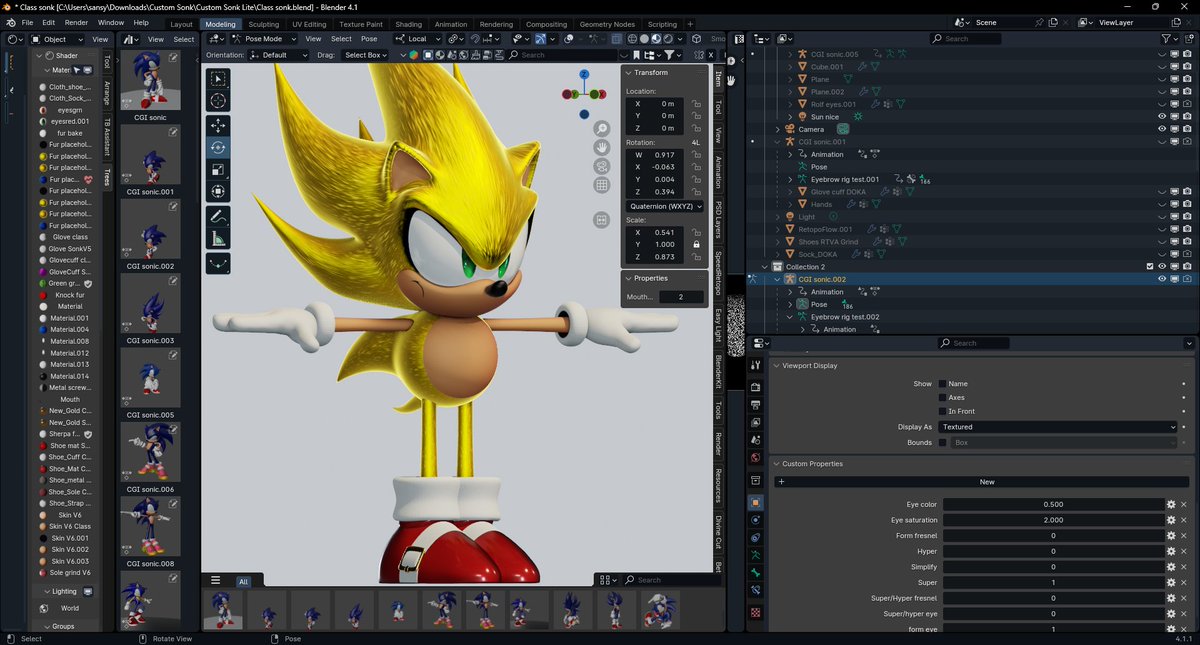Viewport: 1200px width, 645px height.
Task: Select the Scale tool in viewport toolbar
Action: 218,170
